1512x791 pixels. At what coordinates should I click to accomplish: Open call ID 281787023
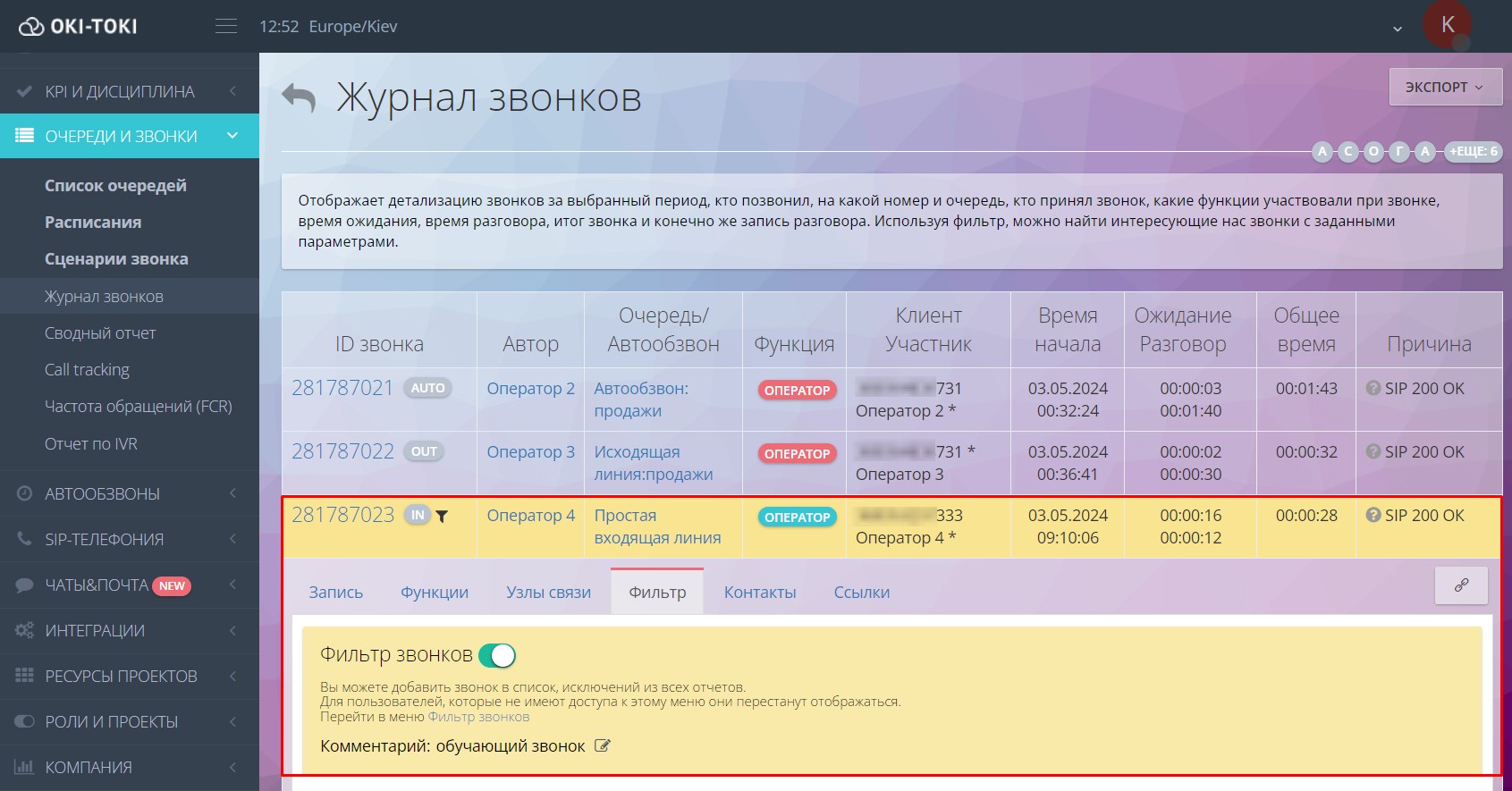pos(342,515)
